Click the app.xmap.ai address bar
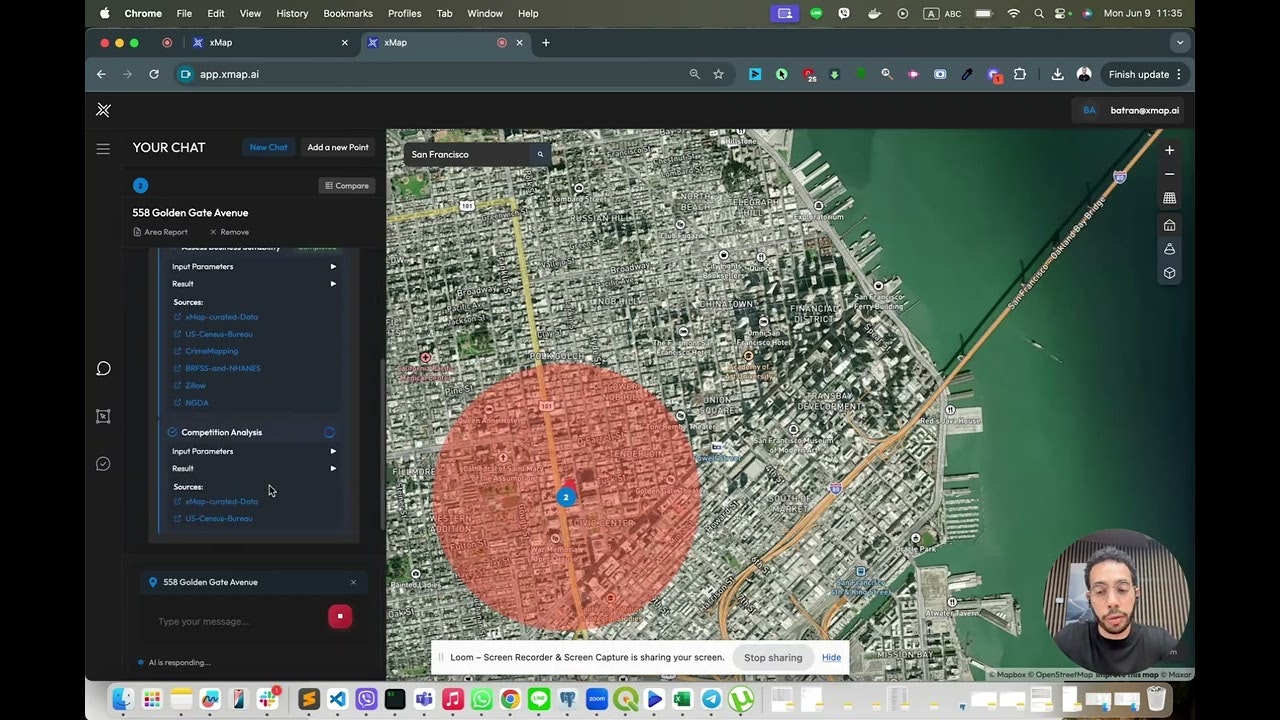This screenshot has height=720, width=1280. [x=430, y=74]
